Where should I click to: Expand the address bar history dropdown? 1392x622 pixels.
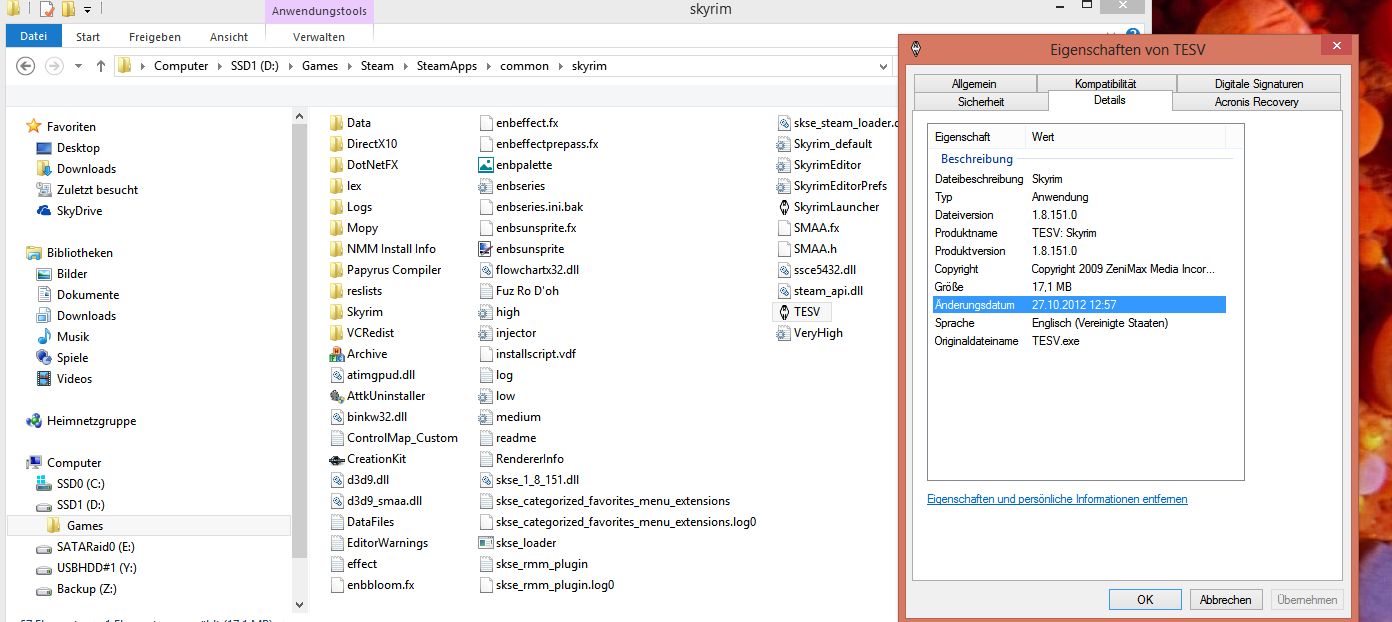(x=882, y=66)
